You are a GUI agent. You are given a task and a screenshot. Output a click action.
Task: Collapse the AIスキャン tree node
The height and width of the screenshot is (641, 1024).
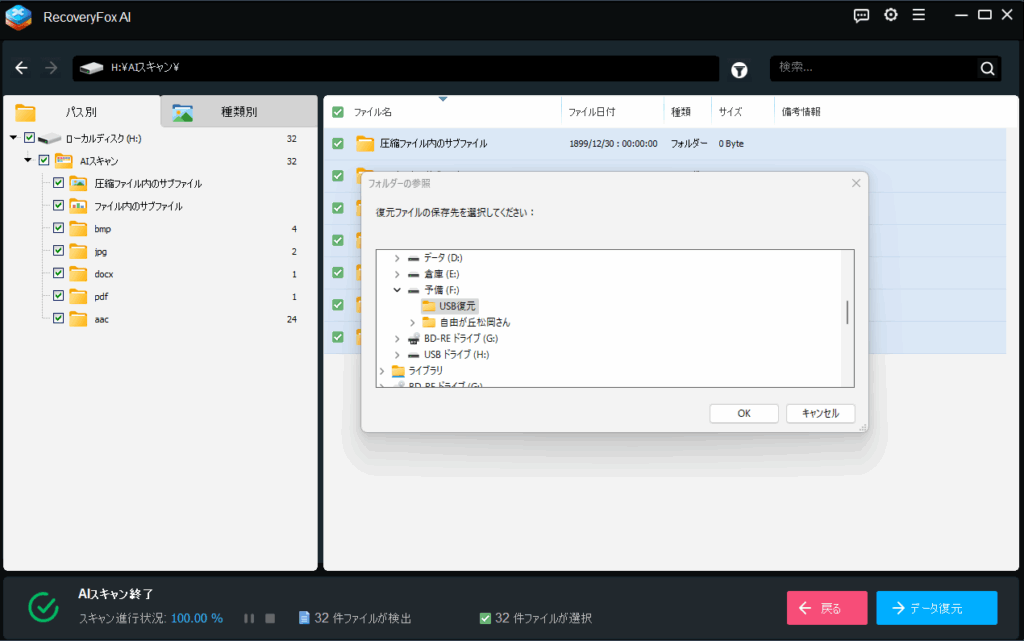click(28, 160)
